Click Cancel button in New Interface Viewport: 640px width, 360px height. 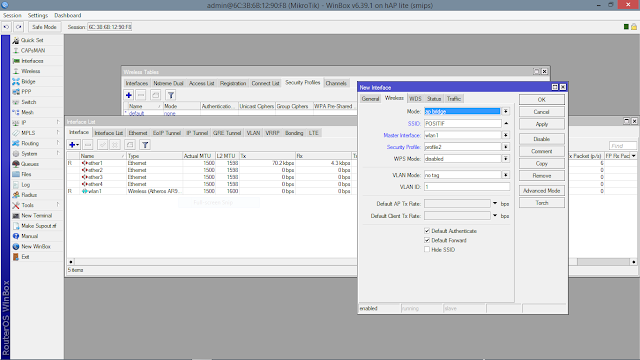click(542, 112)
